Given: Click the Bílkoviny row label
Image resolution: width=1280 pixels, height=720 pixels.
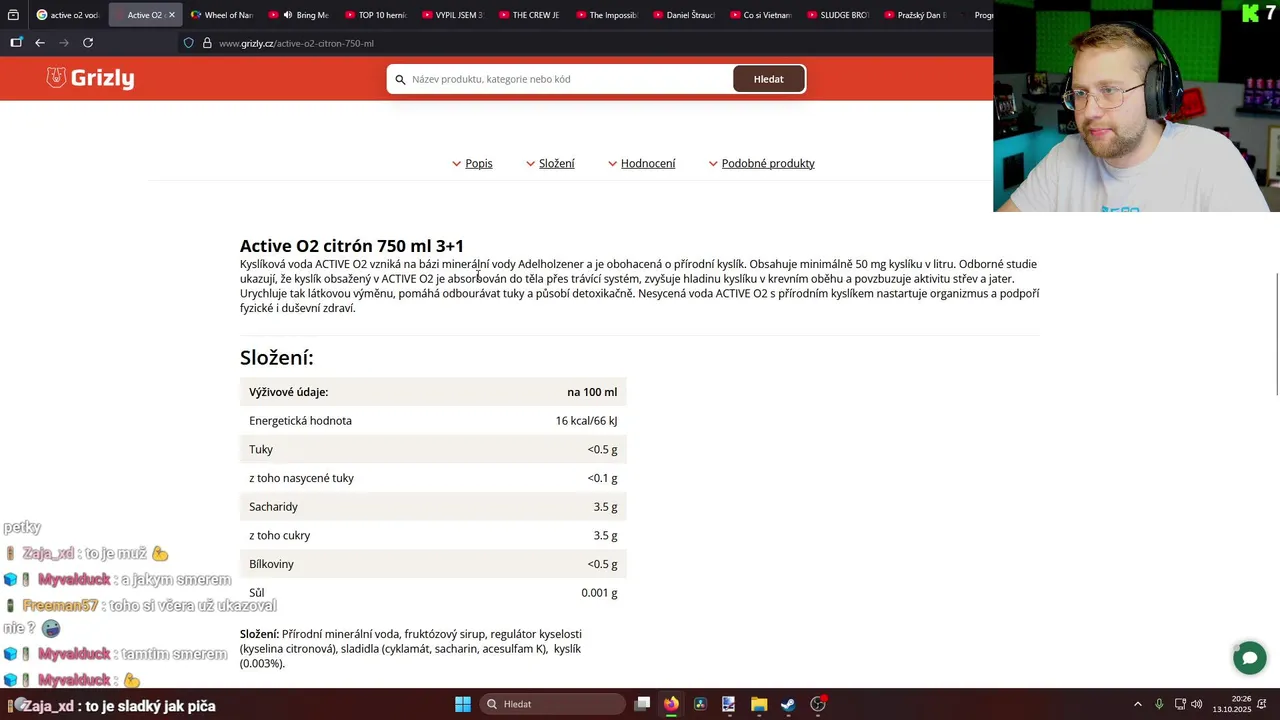Looking at the screenshot, I should [271, 564].
